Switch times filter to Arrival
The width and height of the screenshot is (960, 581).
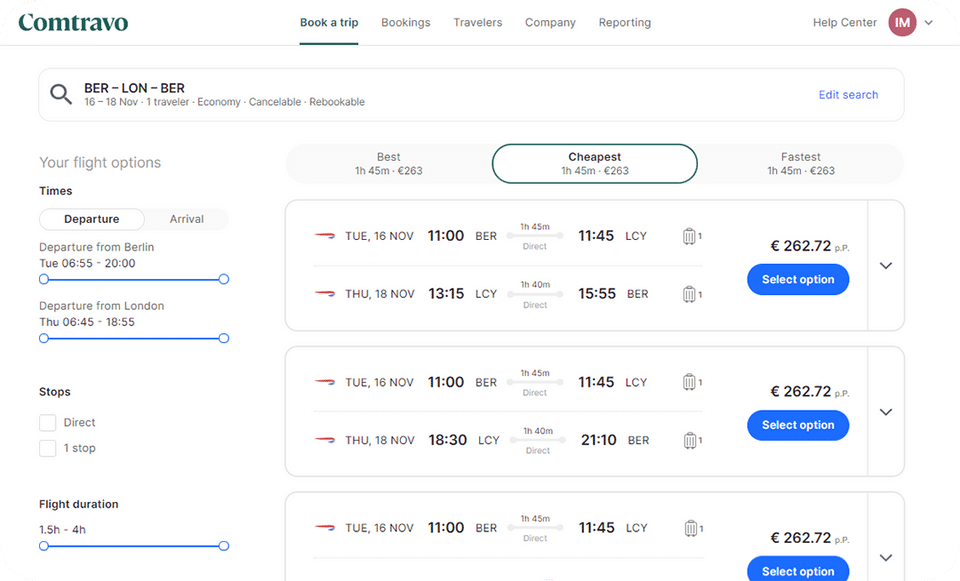(x=186, y=219)
